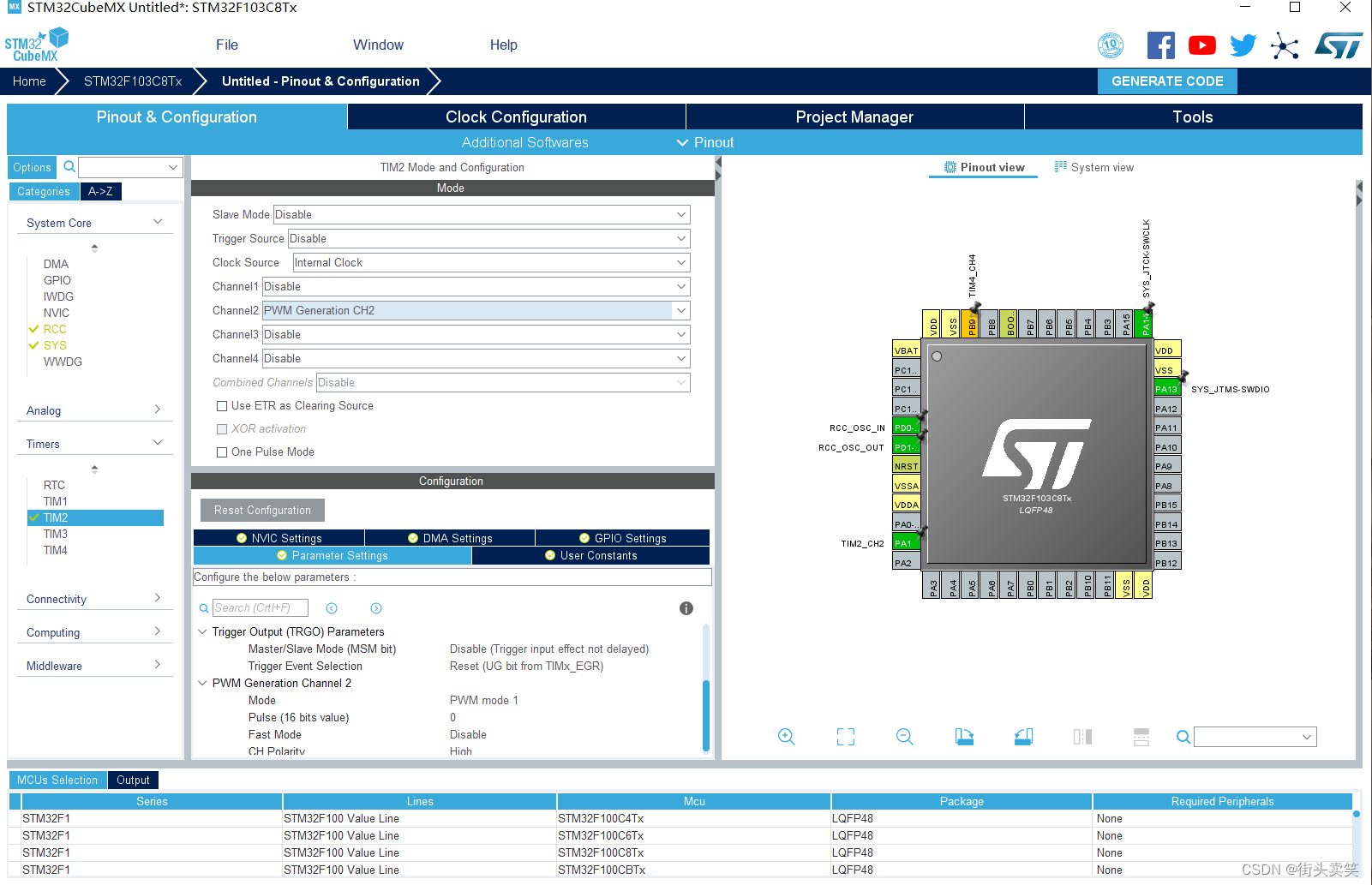Screen dimensions: 1372x885
Task: Open the Facebook link icon
Action: pyautogui.click(x=1160, y=45)
